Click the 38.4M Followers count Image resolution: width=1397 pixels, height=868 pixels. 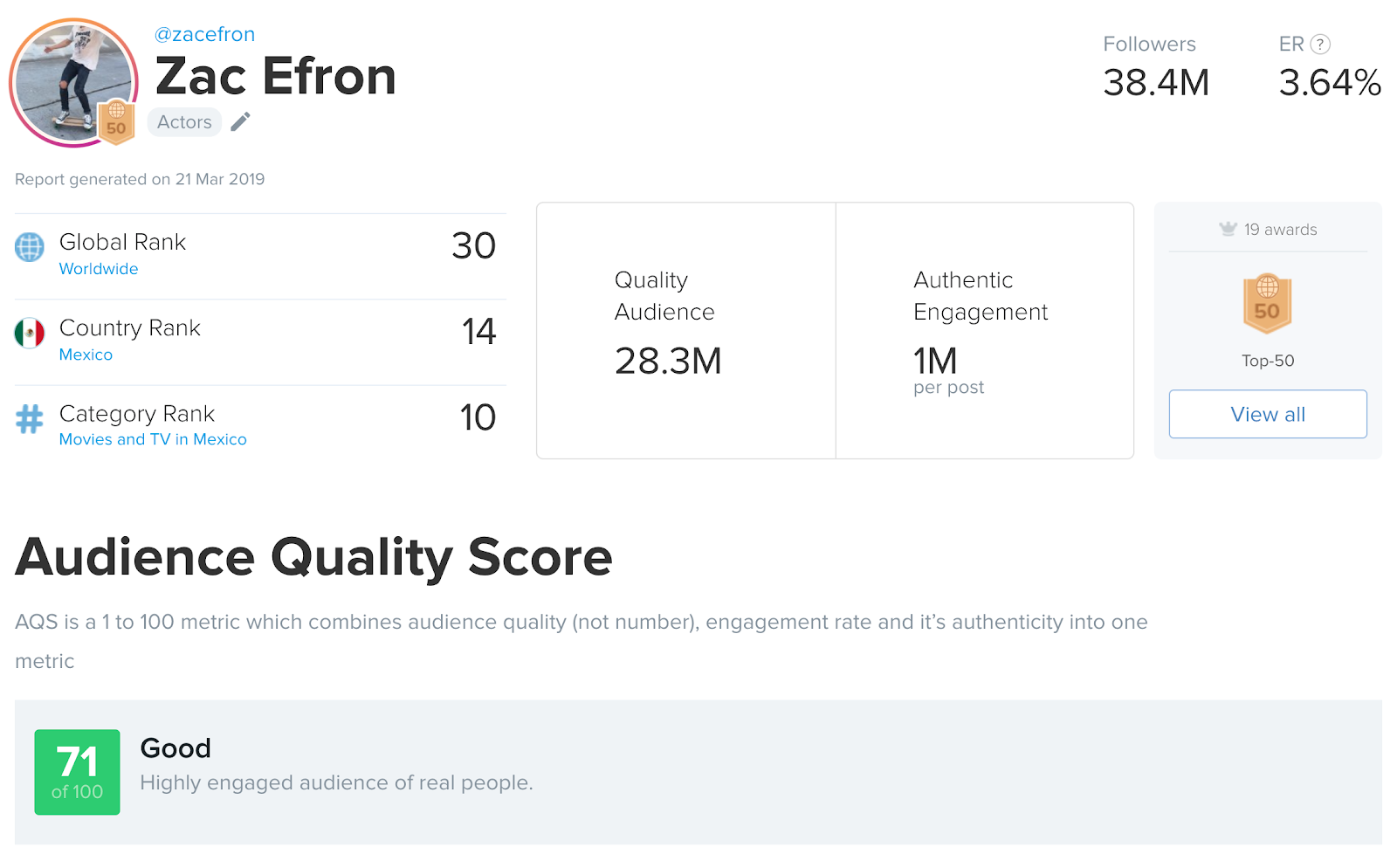(x=1156, y=83)
